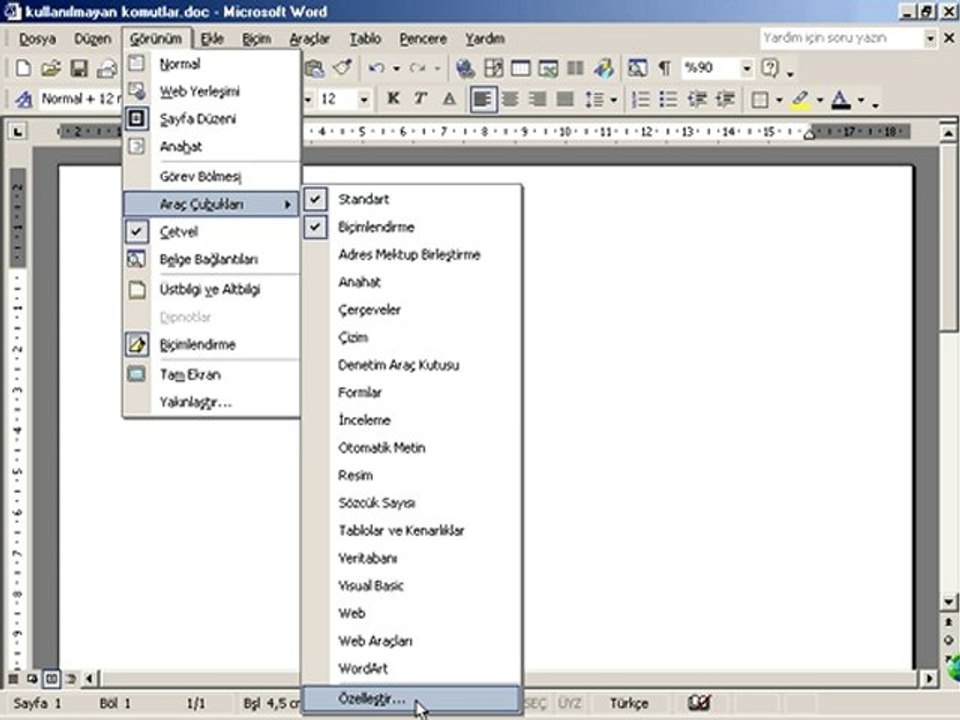Open the Düzen menu
960x720 pixels.
click(x=92, y=39)
